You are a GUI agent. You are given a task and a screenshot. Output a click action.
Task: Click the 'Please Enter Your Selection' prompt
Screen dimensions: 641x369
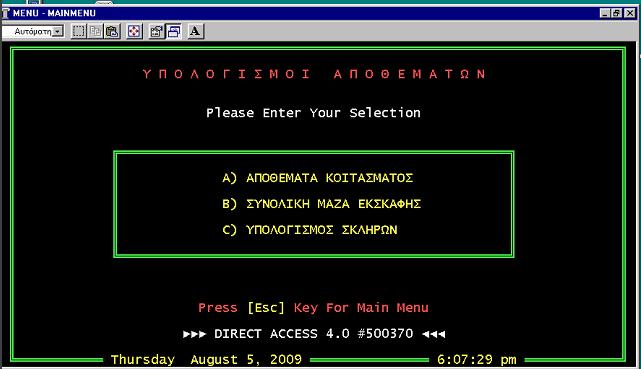tap(313, 113)
